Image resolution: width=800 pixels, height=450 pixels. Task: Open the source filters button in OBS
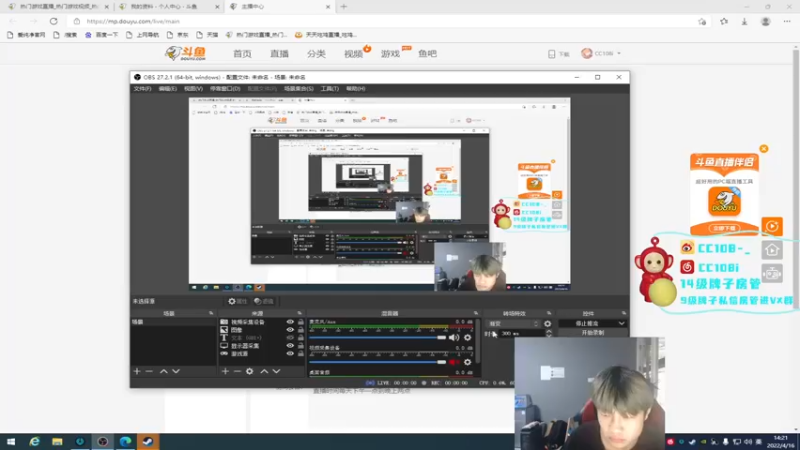coord(264,301)
